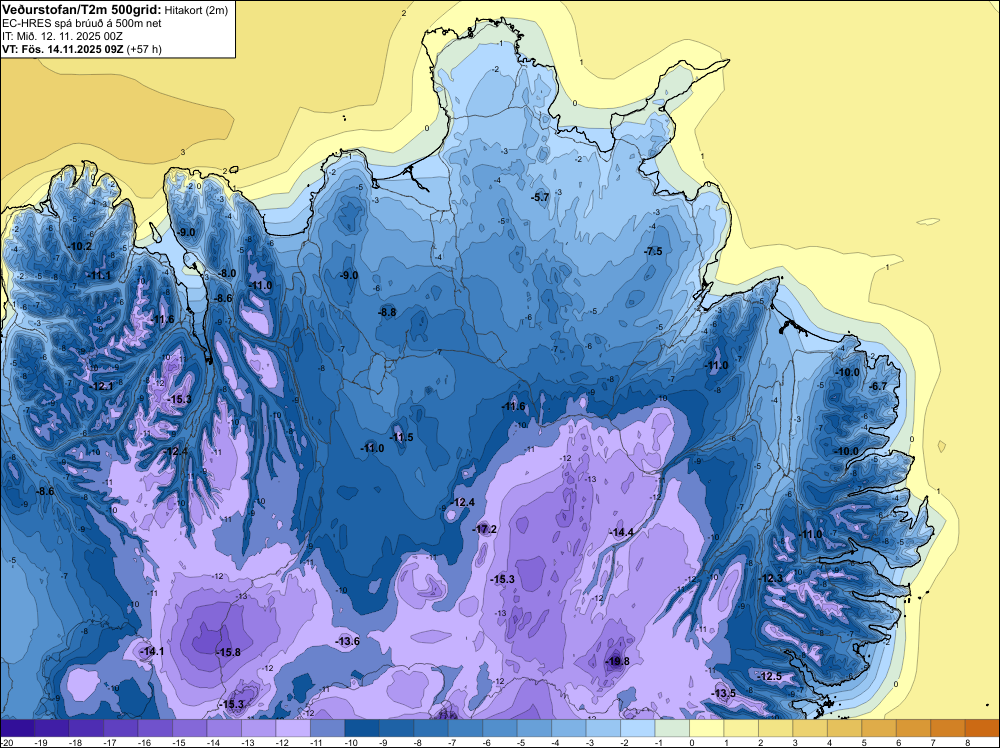1000x748 pixels.
Task: Click the -8.8 temperature label
Action: tap(387, 312)
